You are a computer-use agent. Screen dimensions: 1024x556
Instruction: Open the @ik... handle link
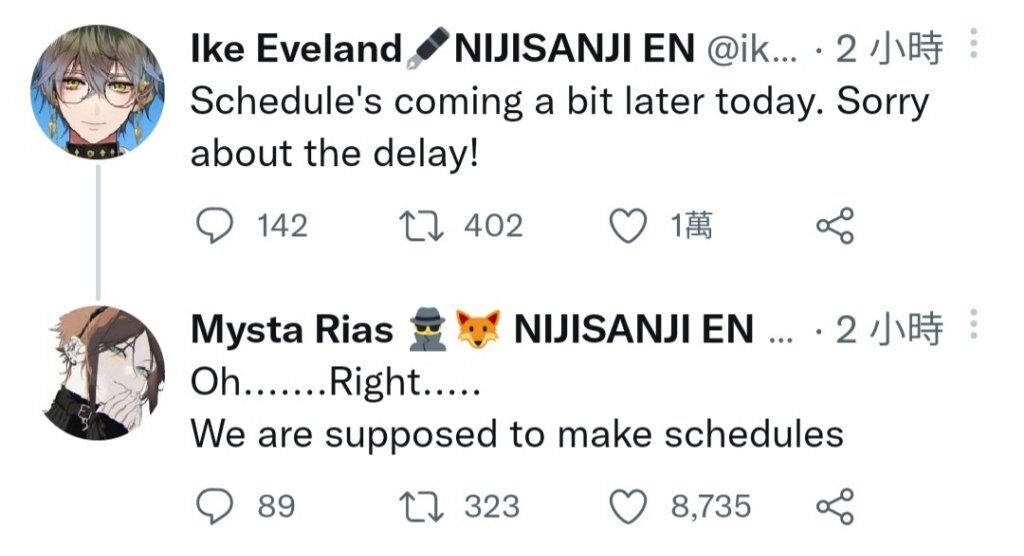[752, 49]
